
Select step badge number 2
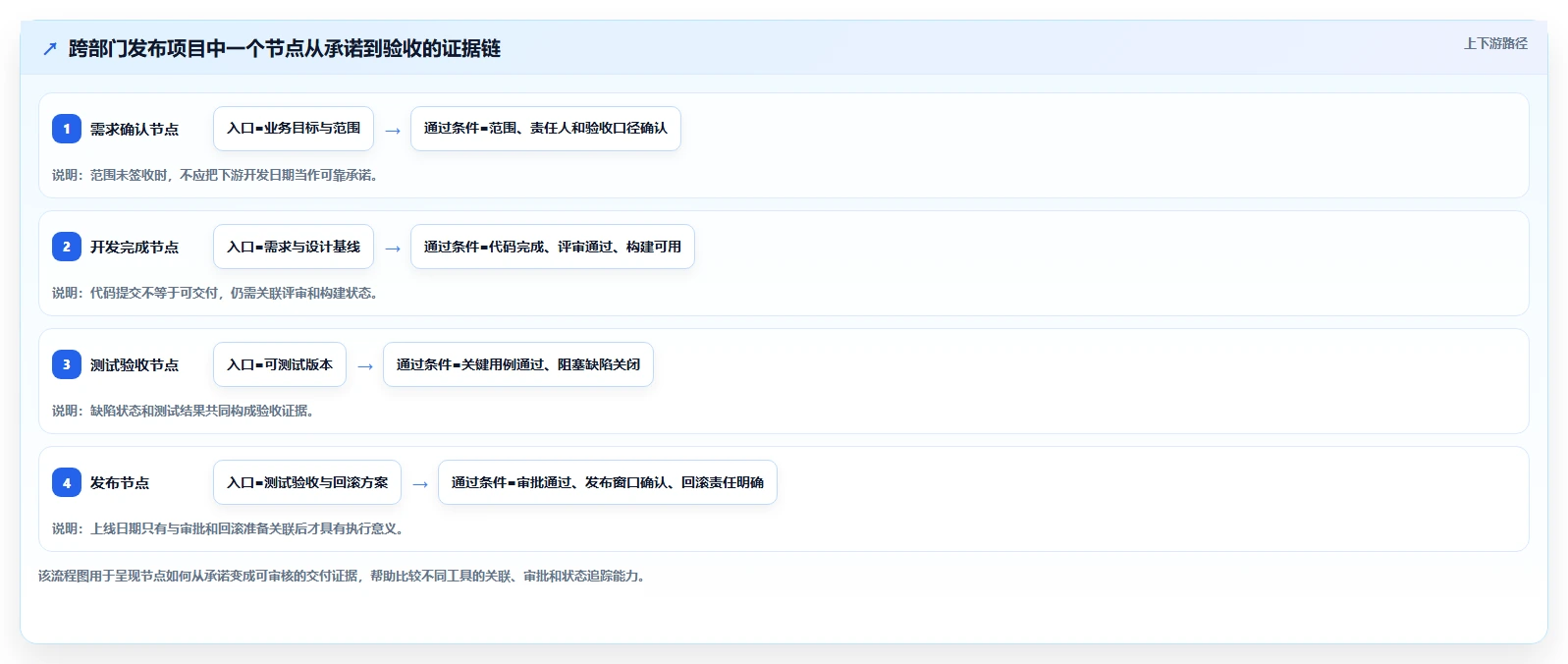click(67, 247)
